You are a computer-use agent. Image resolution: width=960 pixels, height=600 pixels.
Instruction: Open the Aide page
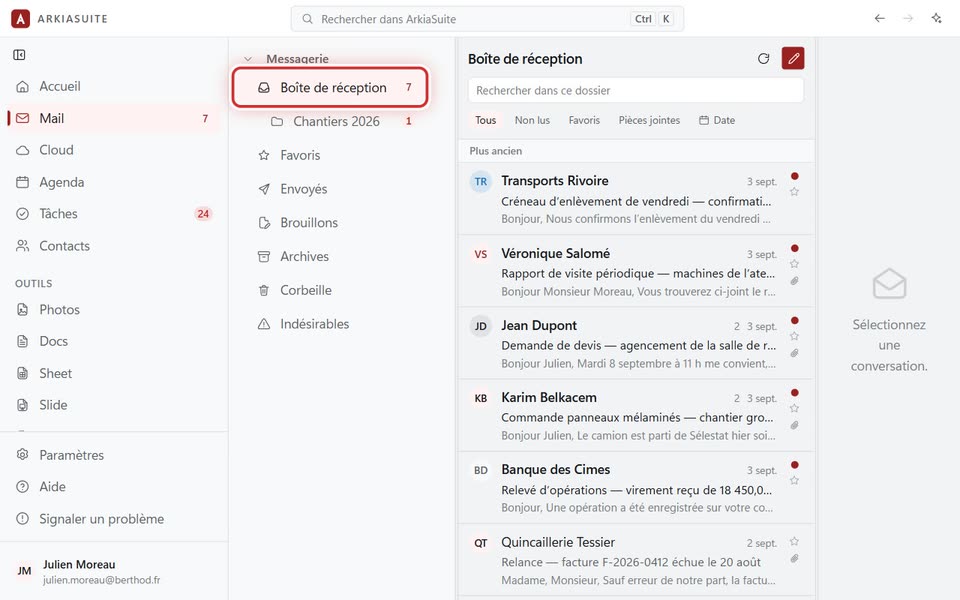point(114,487)
